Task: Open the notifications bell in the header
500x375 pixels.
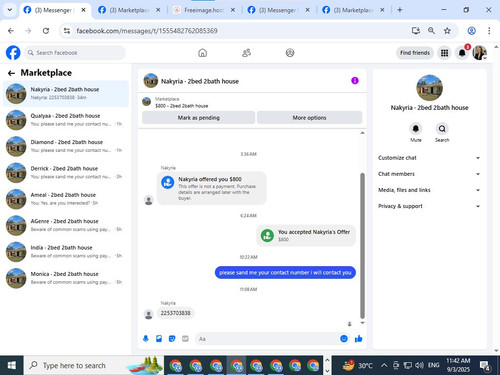Action: pos(462,53)
